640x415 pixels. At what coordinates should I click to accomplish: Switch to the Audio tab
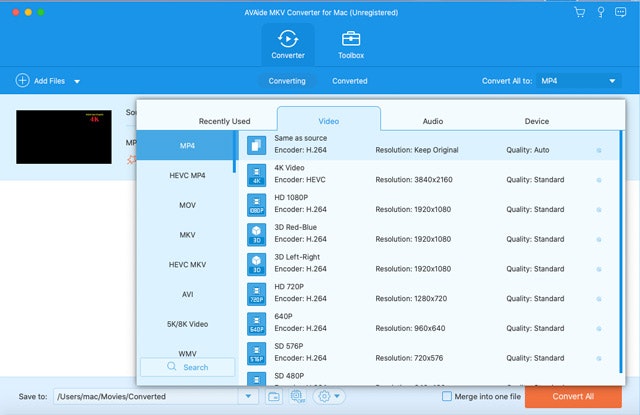(433, 121)
